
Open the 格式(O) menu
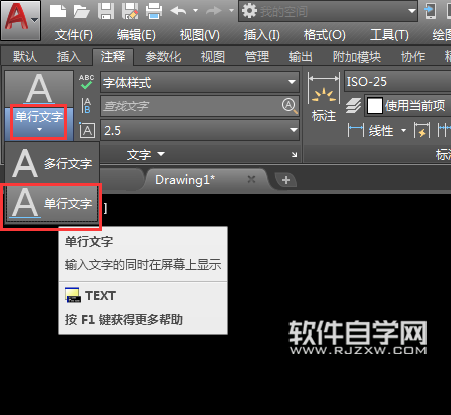pos(325,35)
